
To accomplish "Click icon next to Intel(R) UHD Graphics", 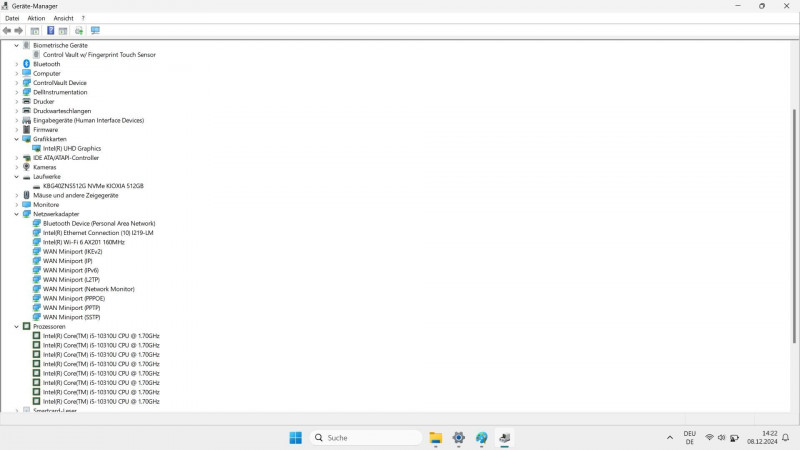I will [36, 148].
